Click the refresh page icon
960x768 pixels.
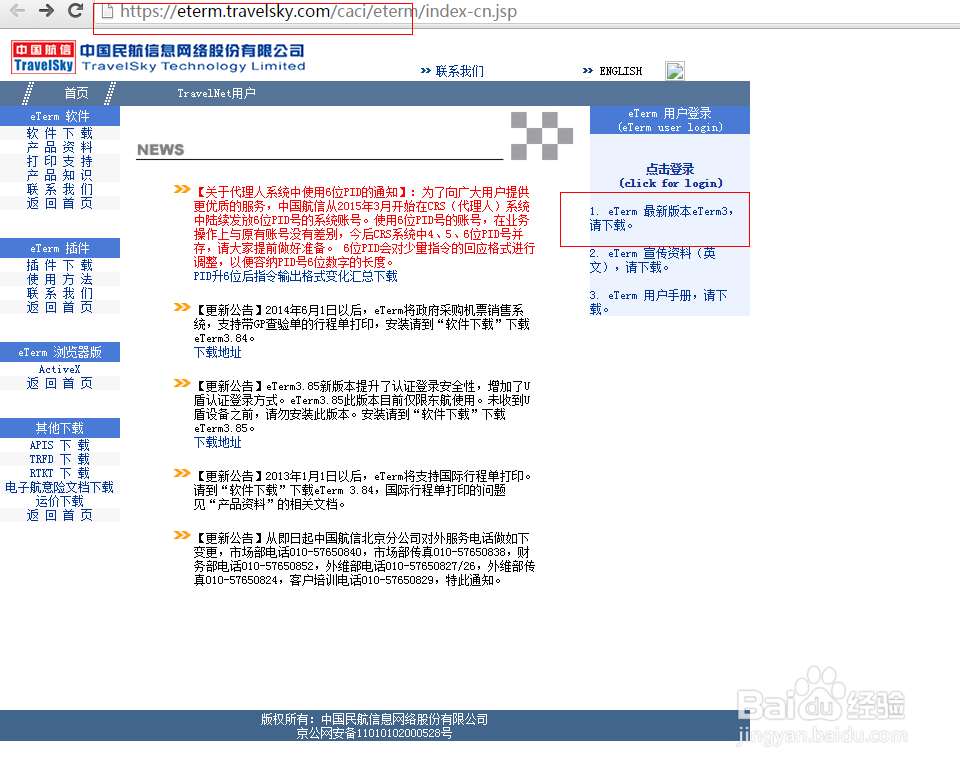[74, 12]
